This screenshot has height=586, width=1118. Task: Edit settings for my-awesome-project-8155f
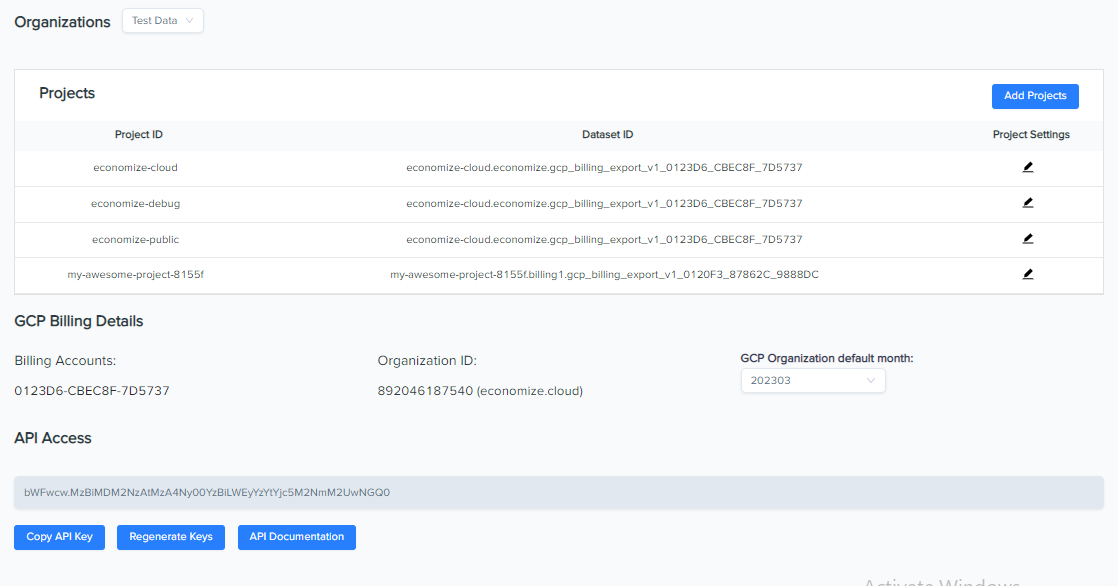(1027, 274)
